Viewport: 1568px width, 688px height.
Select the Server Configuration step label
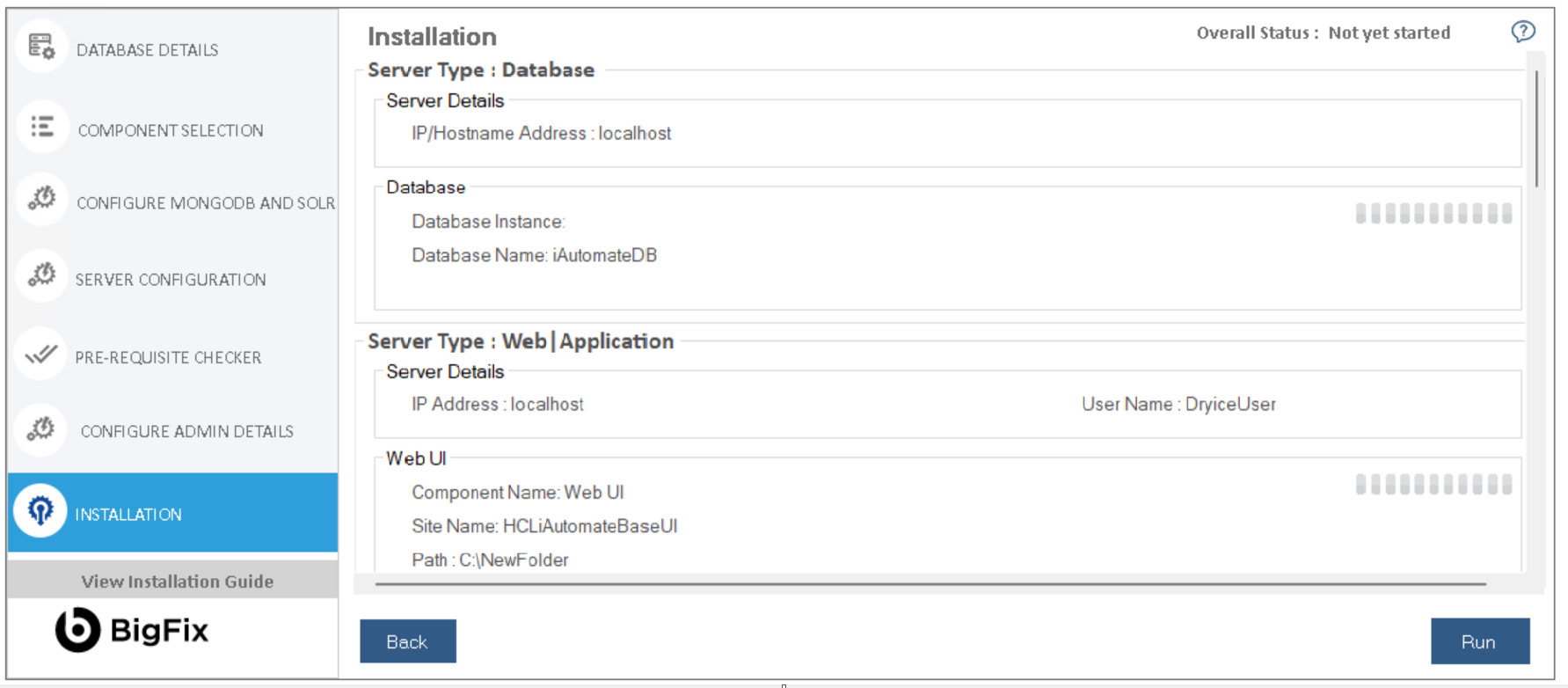(171, 280)
